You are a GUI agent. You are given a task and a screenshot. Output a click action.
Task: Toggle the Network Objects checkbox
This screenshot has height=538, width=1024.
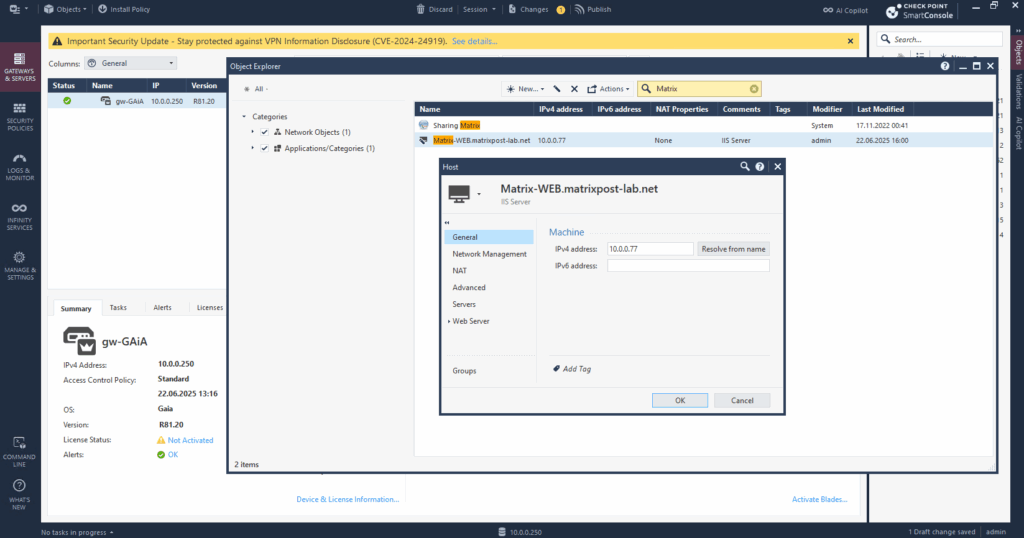264,132
